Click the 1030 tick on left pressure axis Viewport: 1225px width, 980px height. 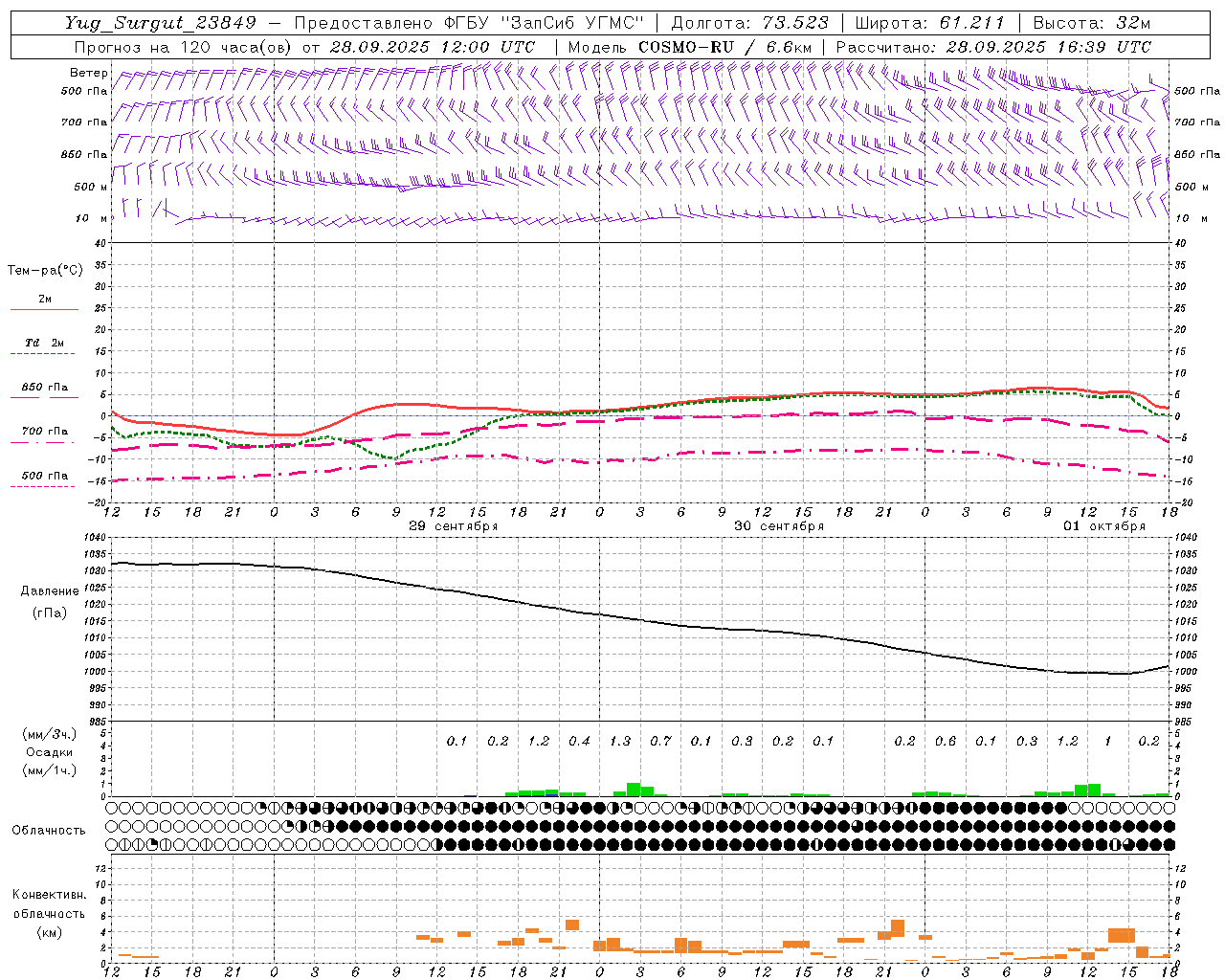94,571
